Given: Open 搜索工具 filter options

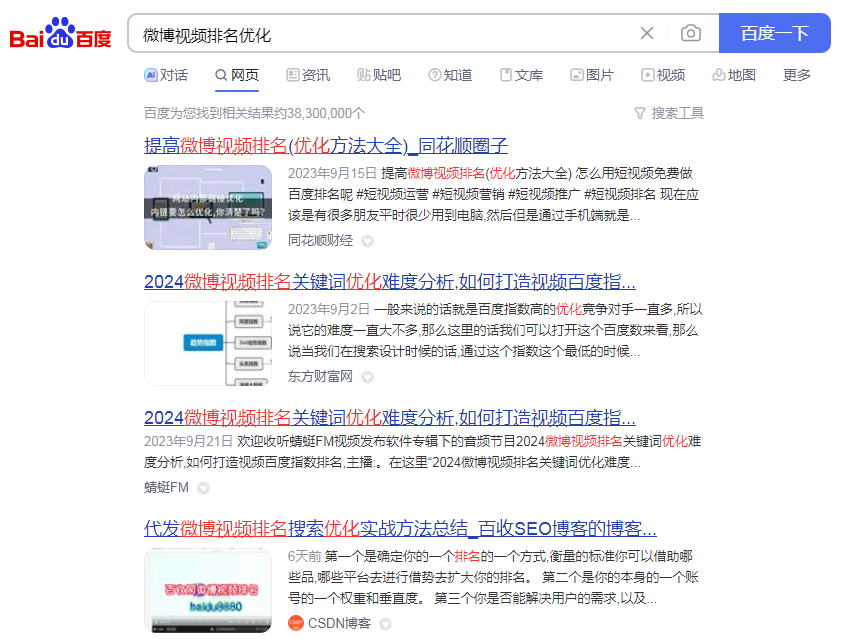Looking at the screenshot, I should pos(669,113).
